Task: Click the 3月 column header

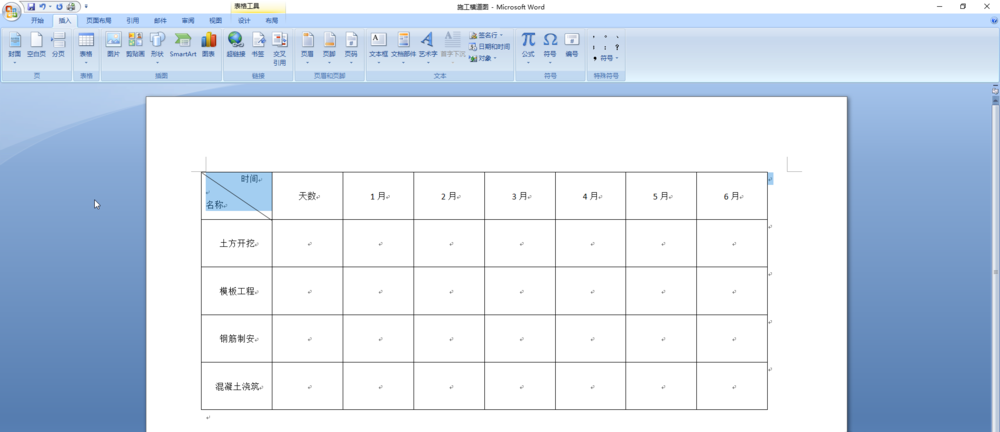Action: tap(520, 196)
